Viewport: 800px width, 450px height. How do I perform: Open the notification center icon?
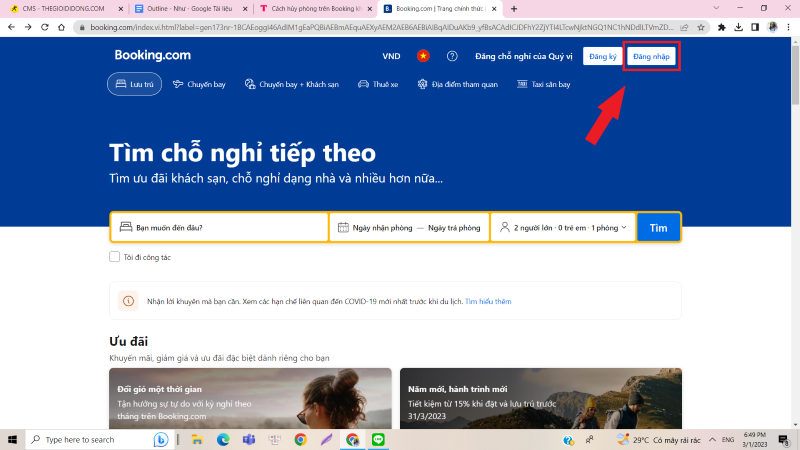784,440
